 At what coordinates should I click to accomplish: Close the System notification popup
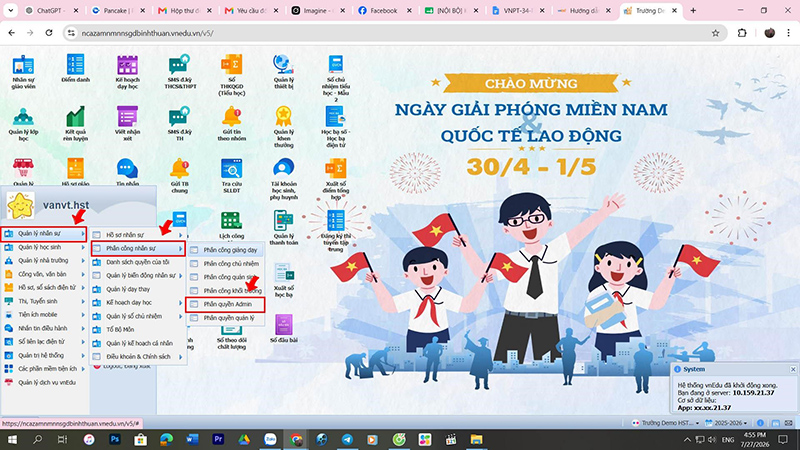pos(793,369)
